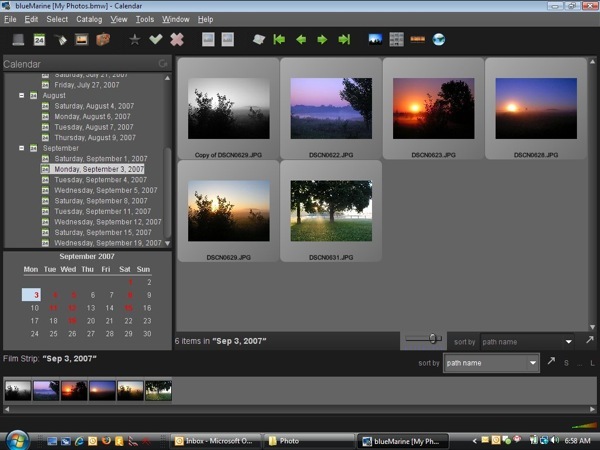Toggle the grid view icon in toolbar
The width and height of the screenshot is (600, 450).
click(396, 40)
